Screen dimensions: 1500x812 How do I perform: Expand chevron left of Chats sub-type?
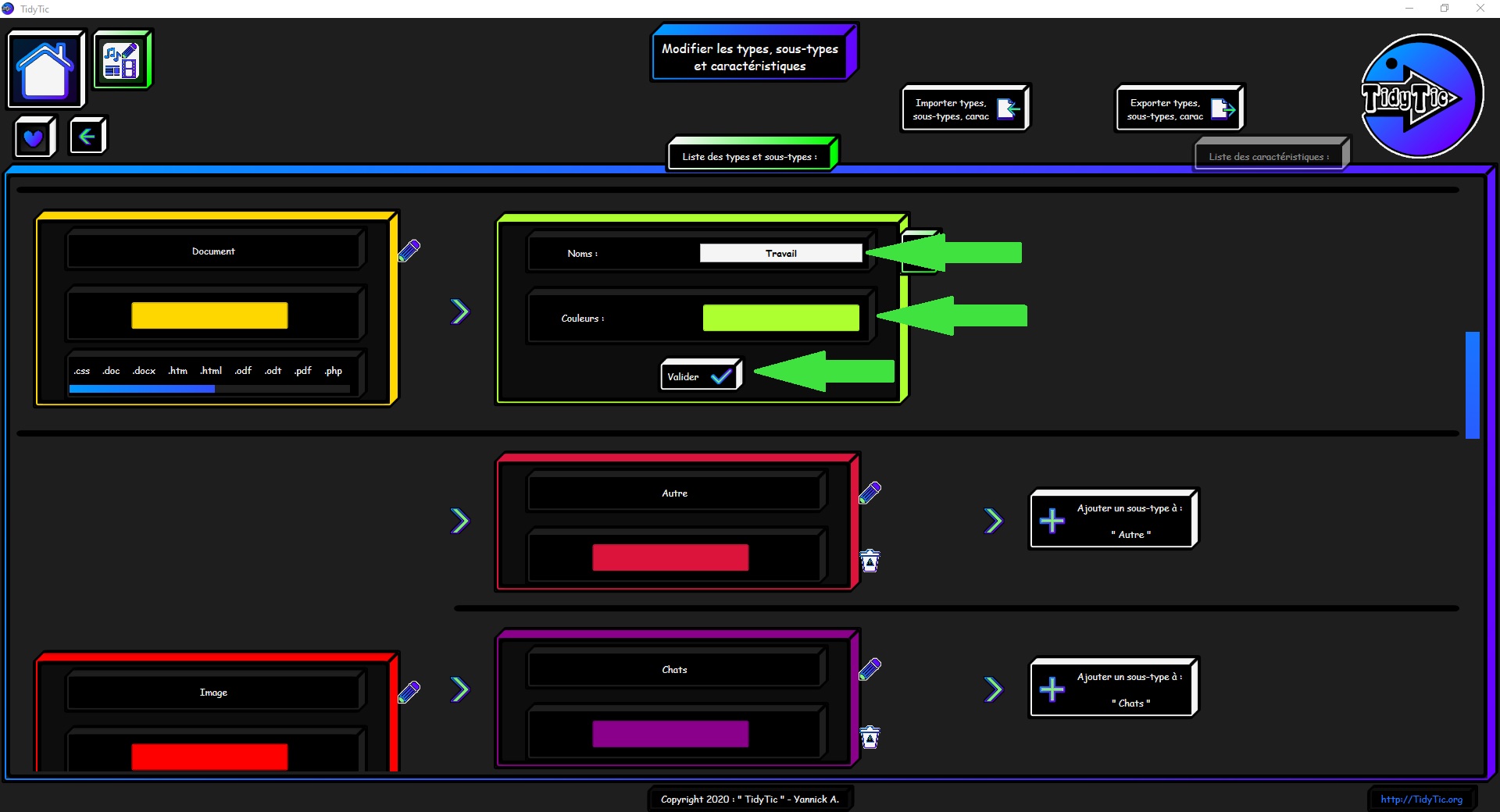(x=460, y=689)
